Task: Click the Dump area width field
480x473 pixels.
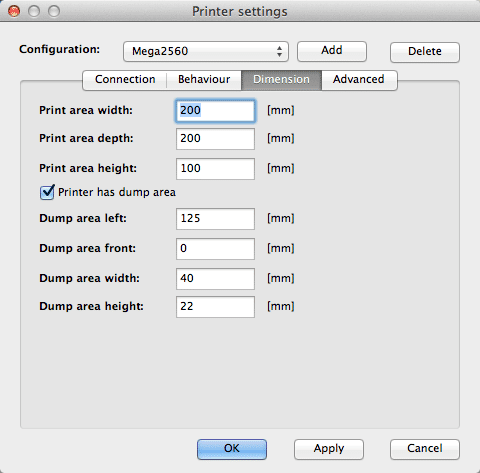Action: click(215, 279)
